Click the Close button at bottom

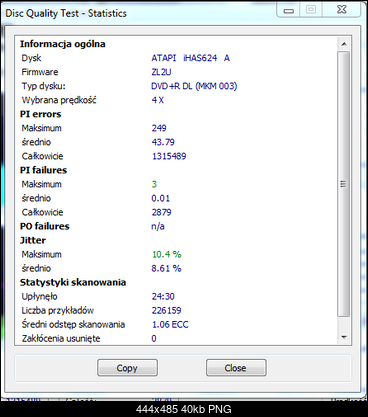(236, 368)
